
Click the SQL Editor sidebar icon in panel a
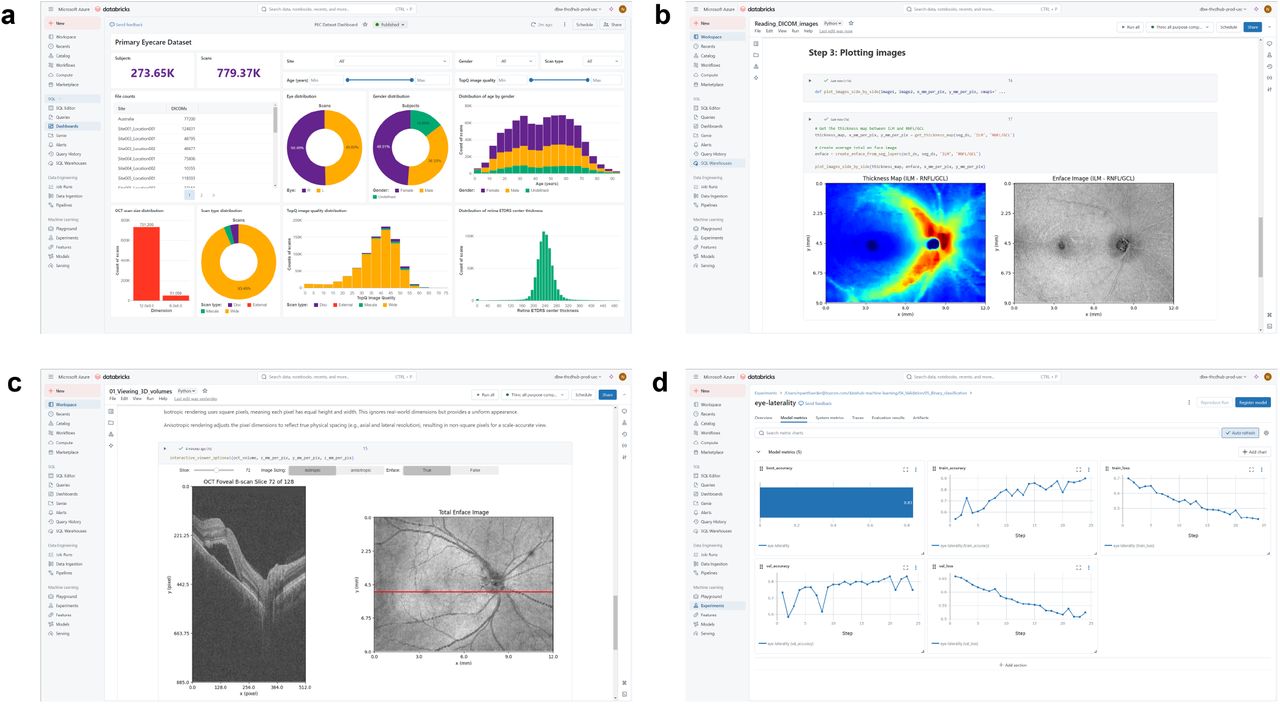click(x=51, y=107)
